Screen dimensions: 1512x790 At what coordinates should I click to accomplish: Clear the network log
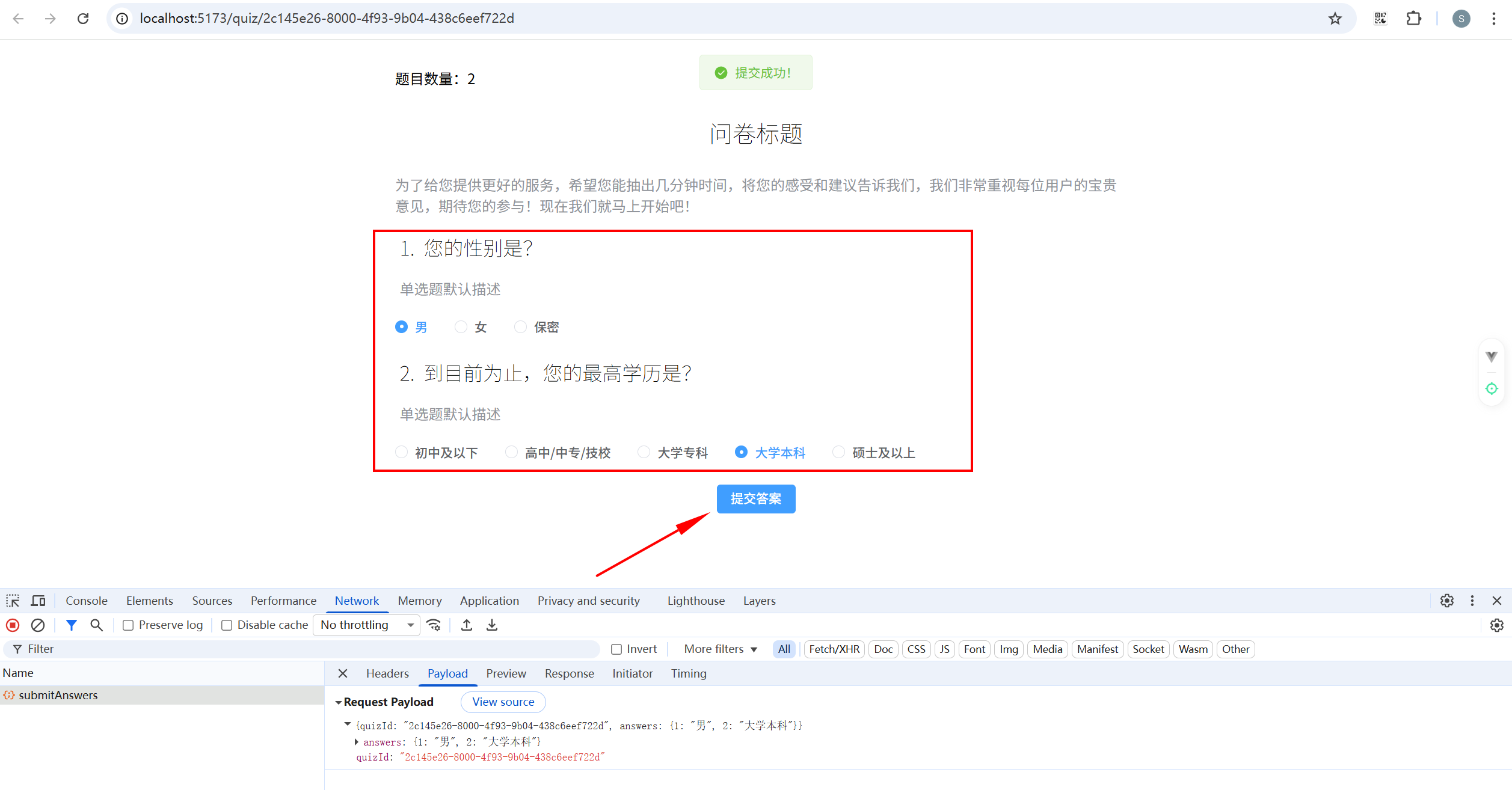point(38,625)
